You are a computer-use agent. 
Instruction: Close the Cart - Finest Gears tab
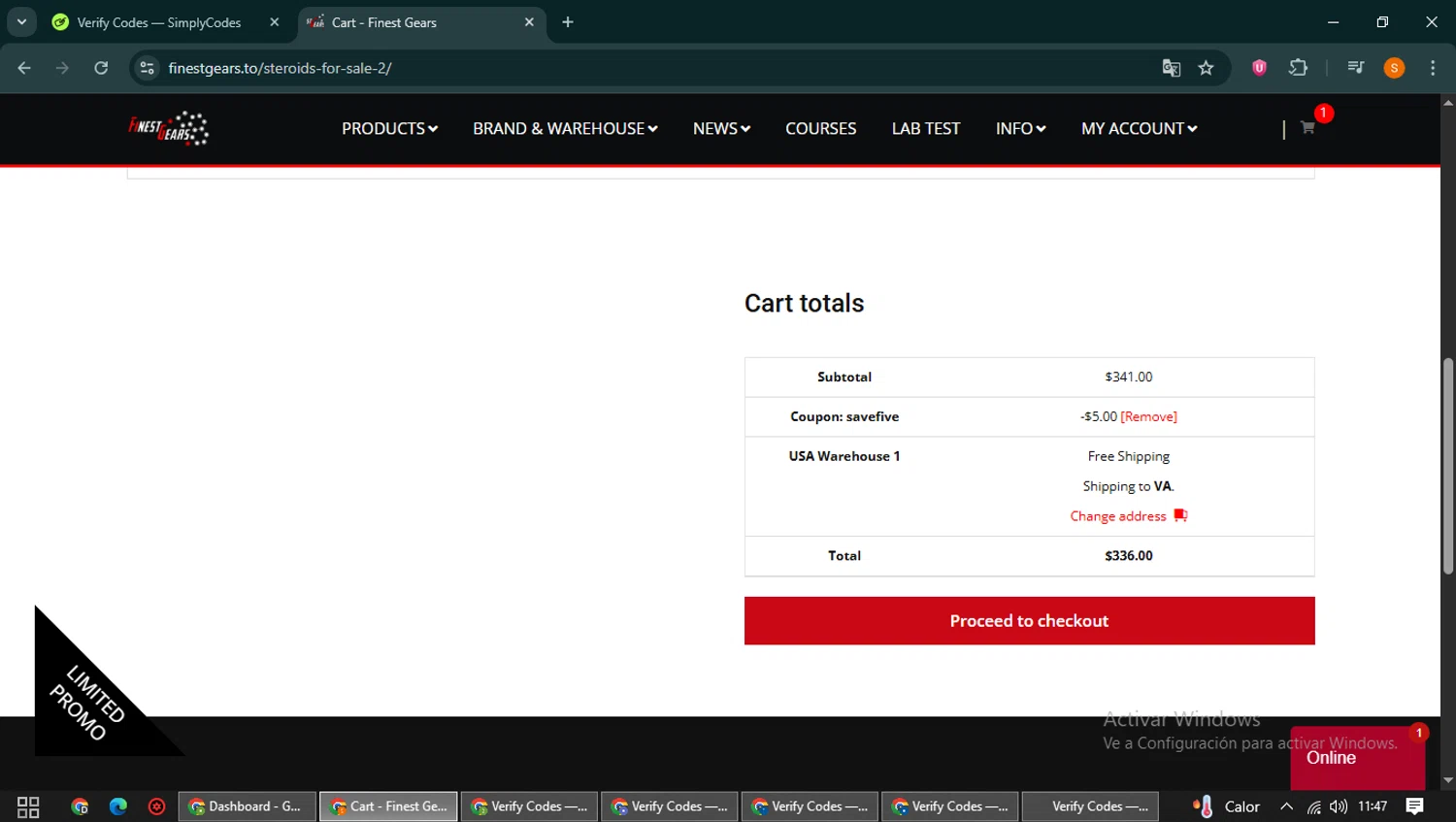point(529,22)
